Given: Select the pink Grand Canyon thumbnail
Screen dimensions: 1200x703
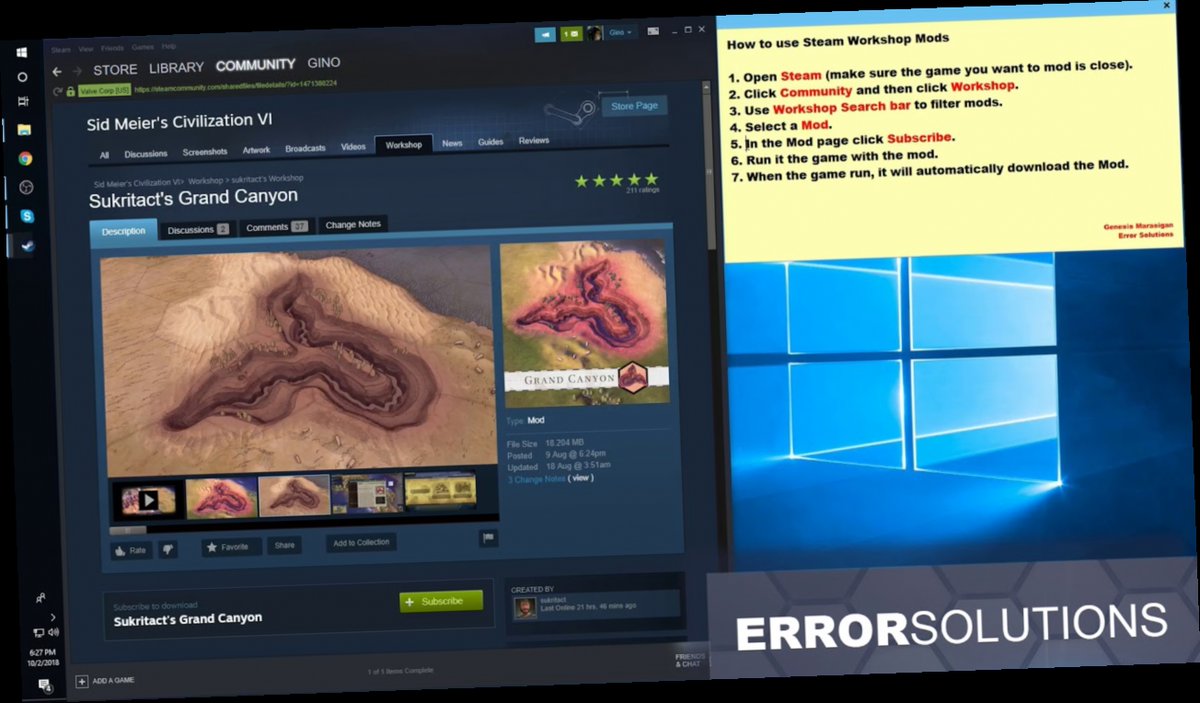Looking at the screenshot, I should point(221,497).
